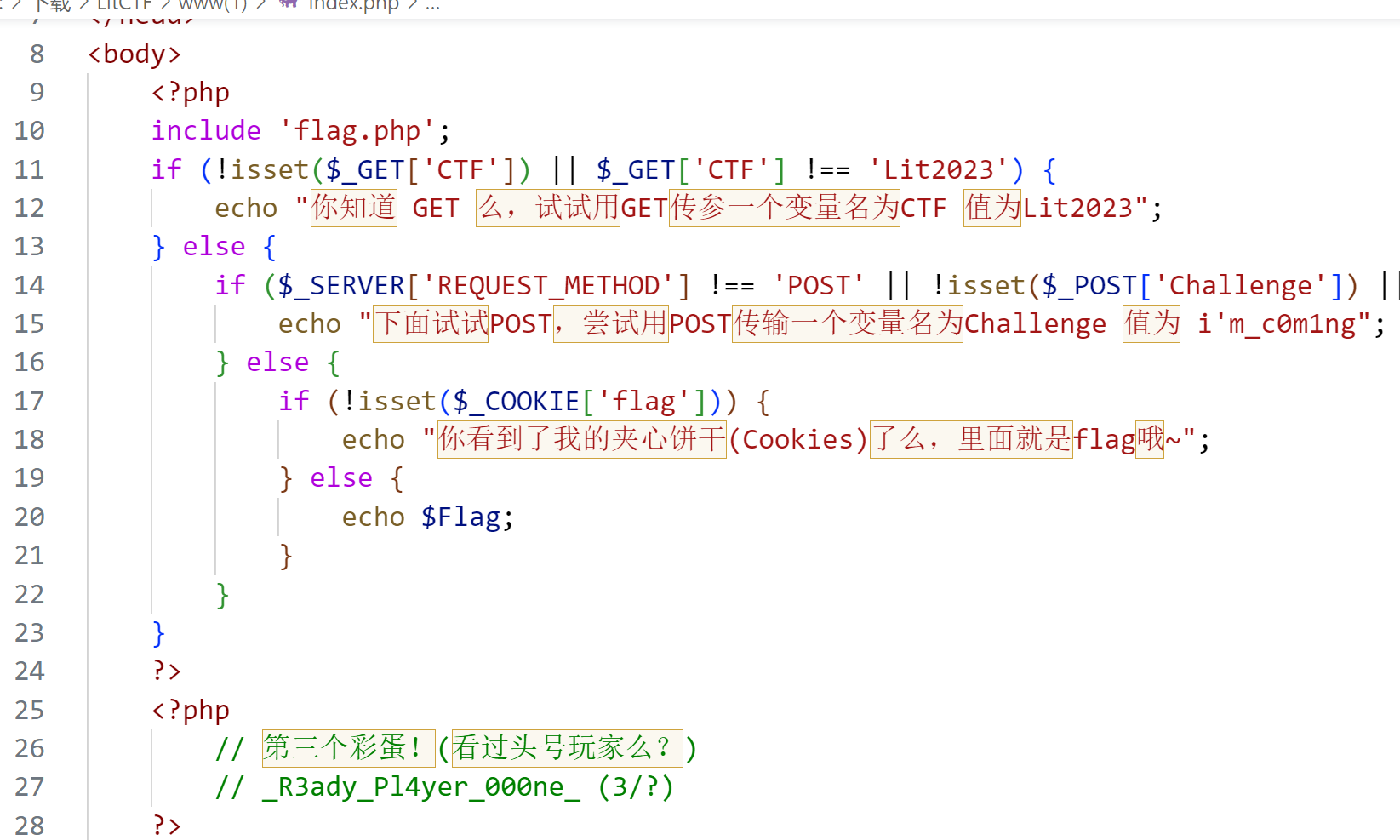The height and width of the screenshot is (840, 1400).
Task: Click the echo keyword on line 15
Action: pyautogui.click(x=310, y=323)
